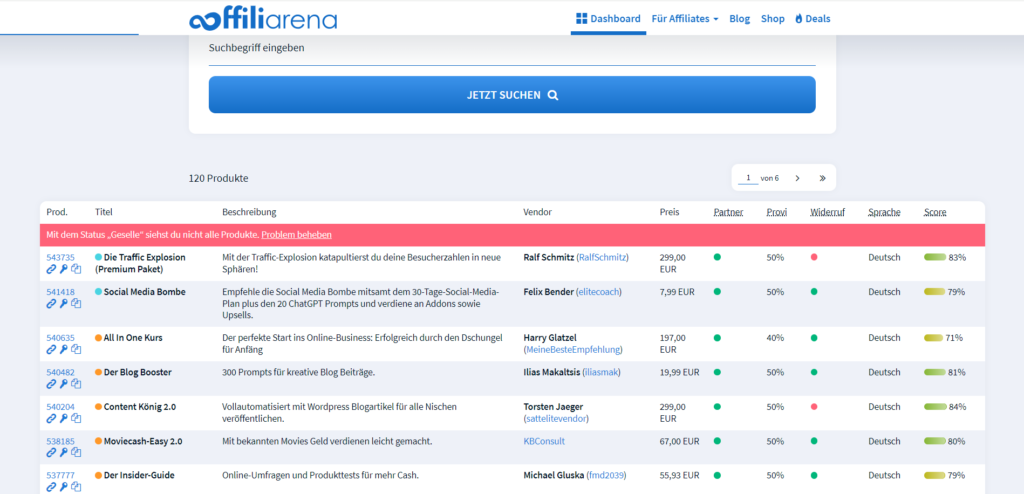1024x494 pixels.
Task: Click the copy icon under product 540635
Action: pos(76,350)
